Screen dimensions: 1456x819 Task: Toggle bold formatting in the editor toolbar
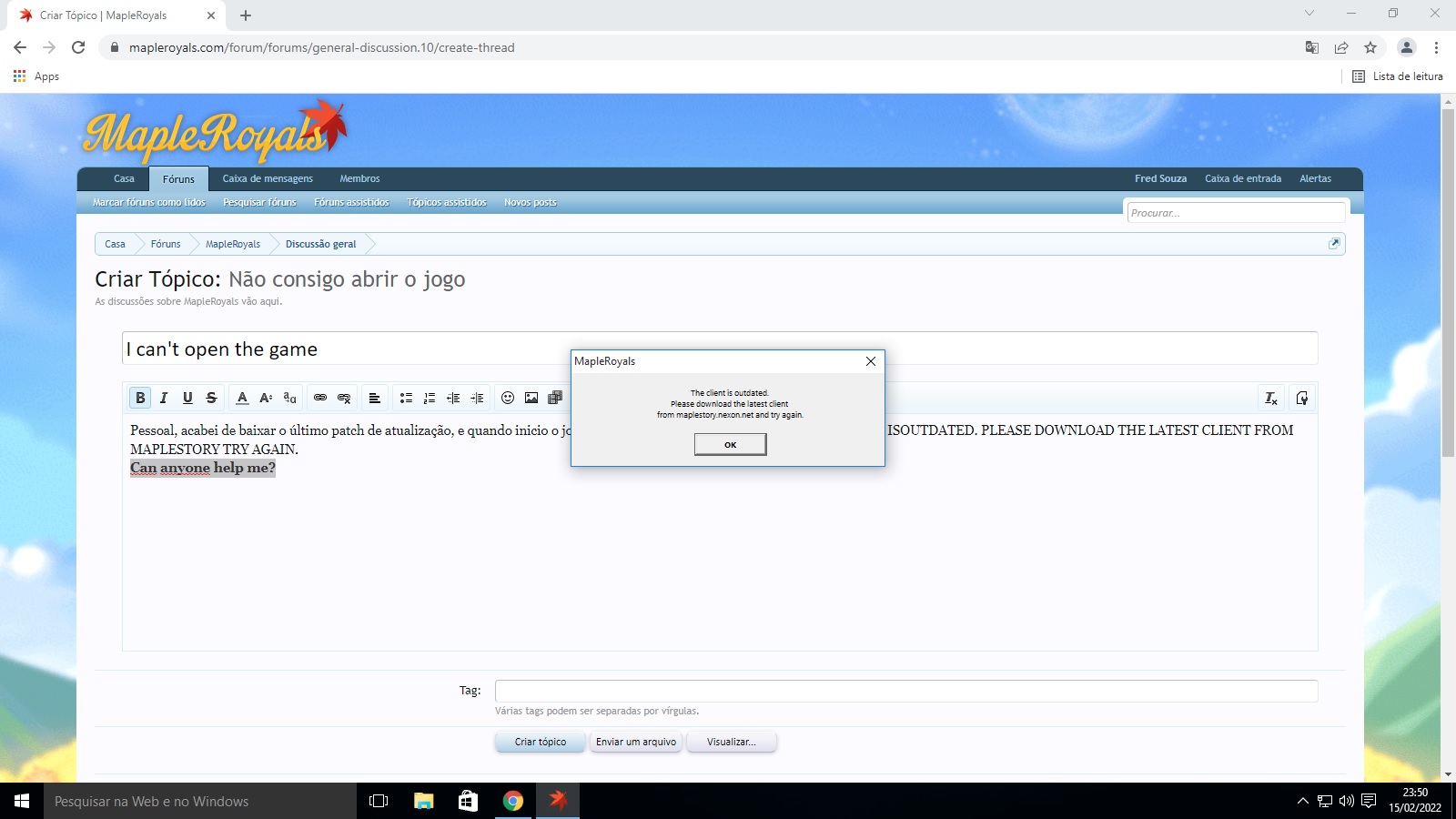140,398
